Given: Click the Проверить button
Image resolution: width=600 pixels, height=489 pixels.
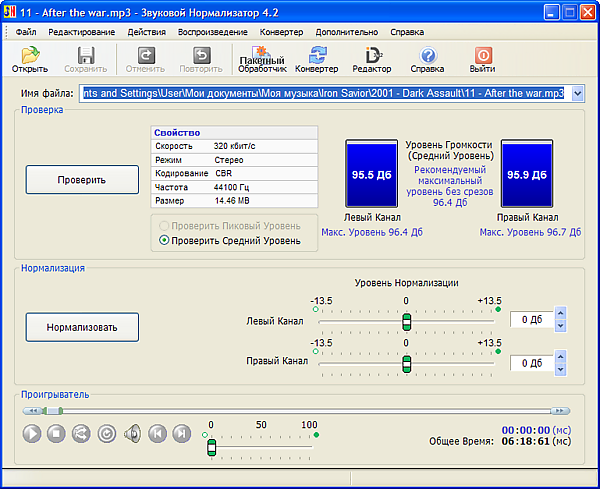Looking at the screenshot, I should pos(82,179).
